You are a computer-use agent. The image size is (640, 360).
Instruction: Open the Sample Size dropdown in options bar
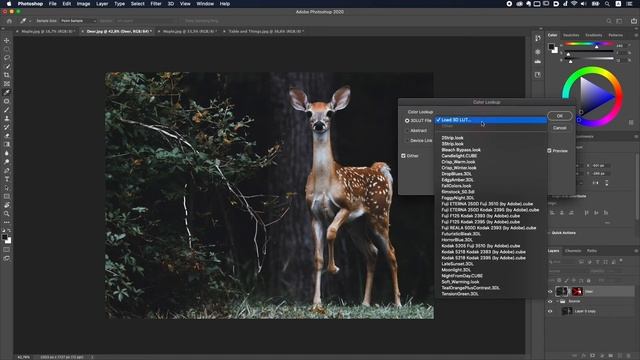78,21
